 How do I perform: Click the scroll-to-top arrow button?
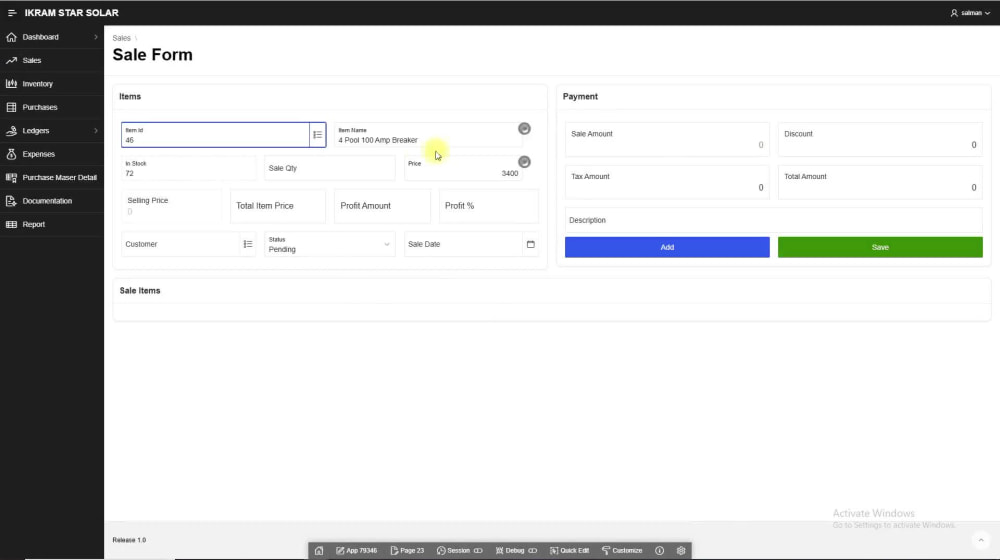click(x=981, y=540)
